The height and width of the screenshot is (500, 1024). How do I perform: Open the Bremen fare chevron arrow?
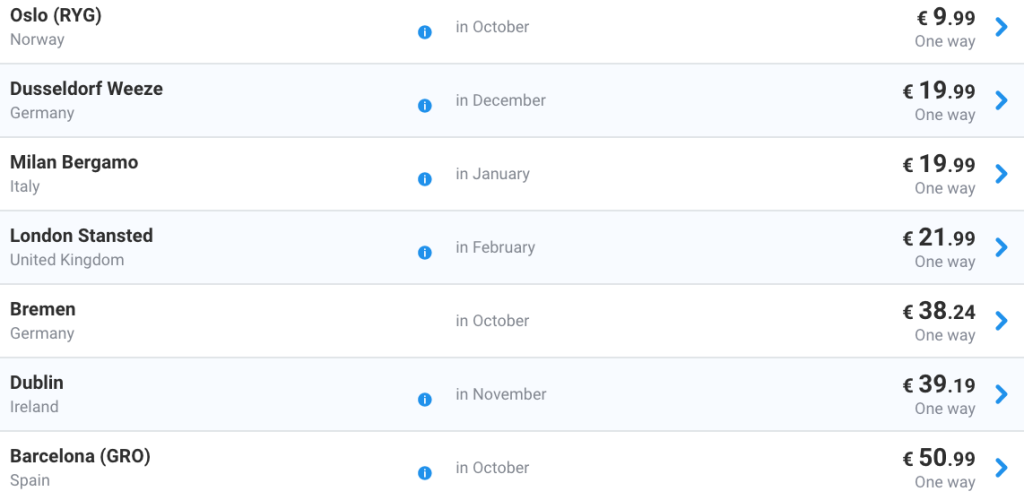pos(1001,321)
